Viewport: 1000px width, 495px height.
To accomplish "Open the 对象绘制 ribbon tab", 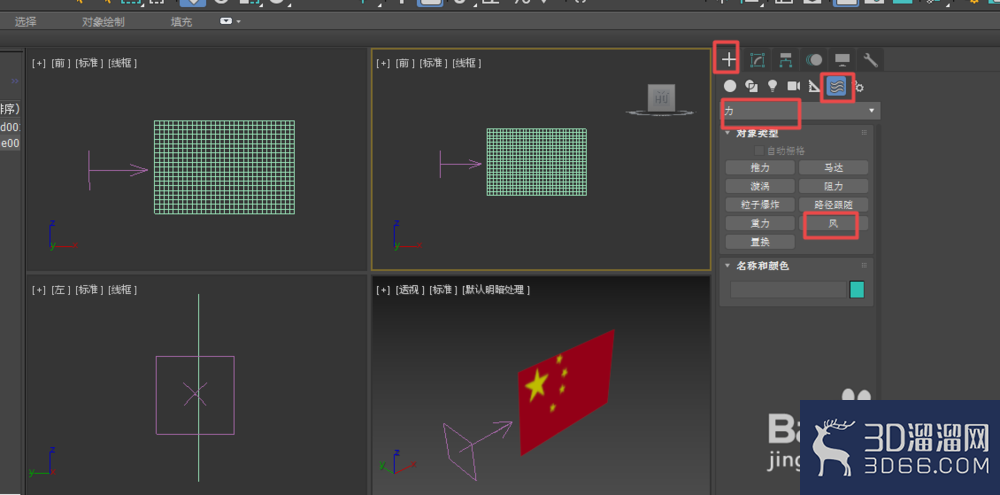I will tap(103, 22).
